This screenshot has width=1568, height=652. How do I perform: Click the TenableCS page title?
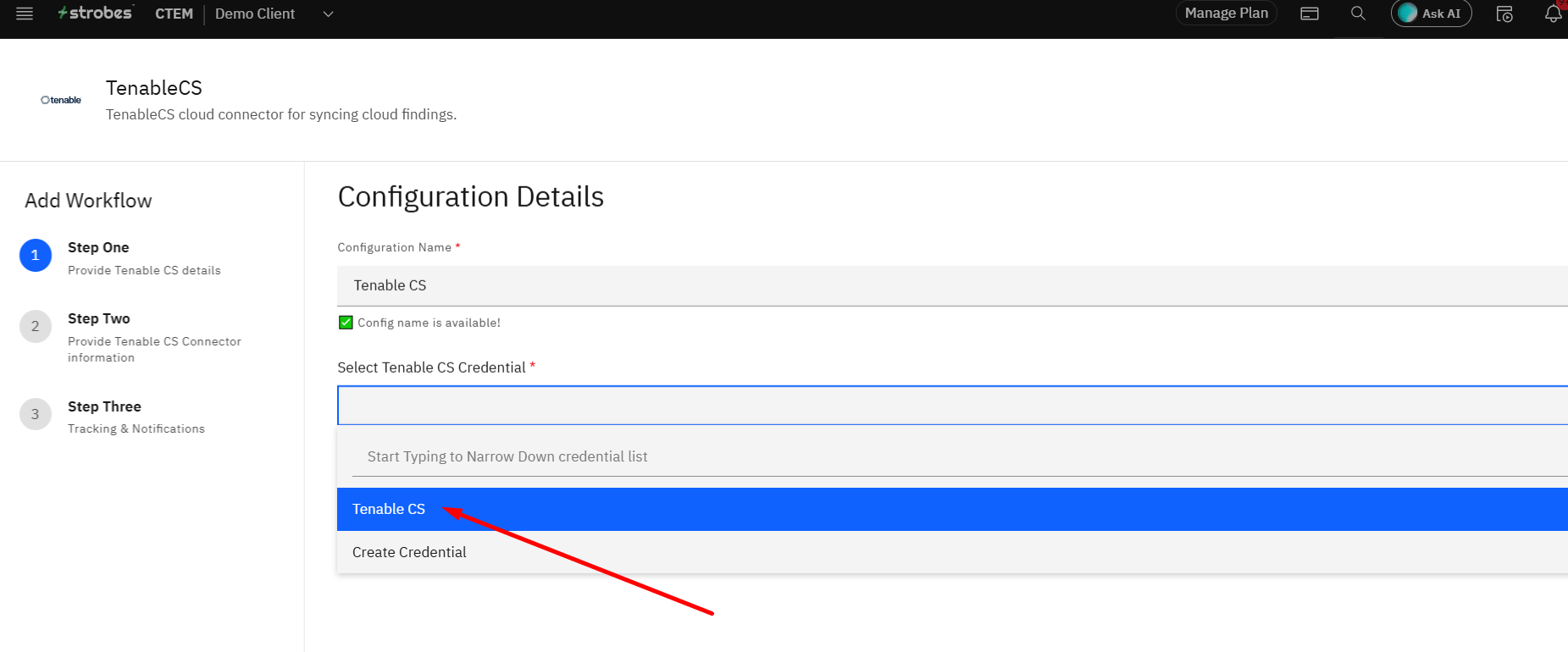pos(154,88)
